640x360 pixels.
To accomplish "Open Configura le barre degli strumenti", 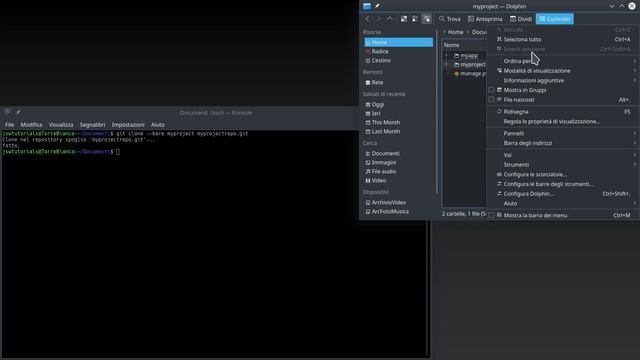I will [563, 184].
